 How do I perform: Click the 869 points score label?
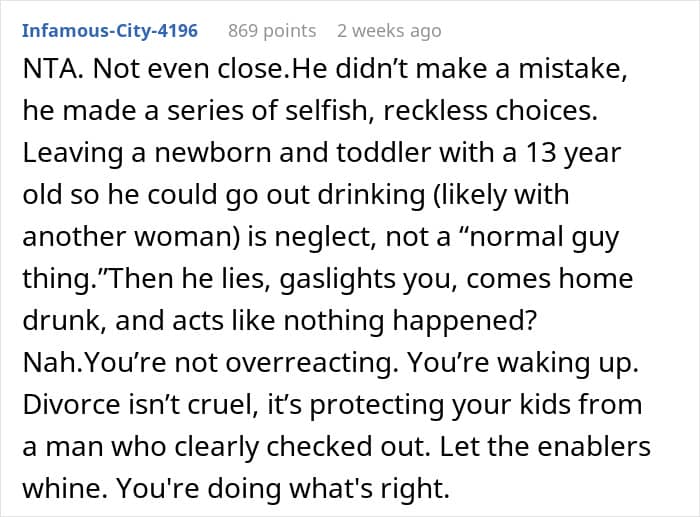tap(272, 31)
